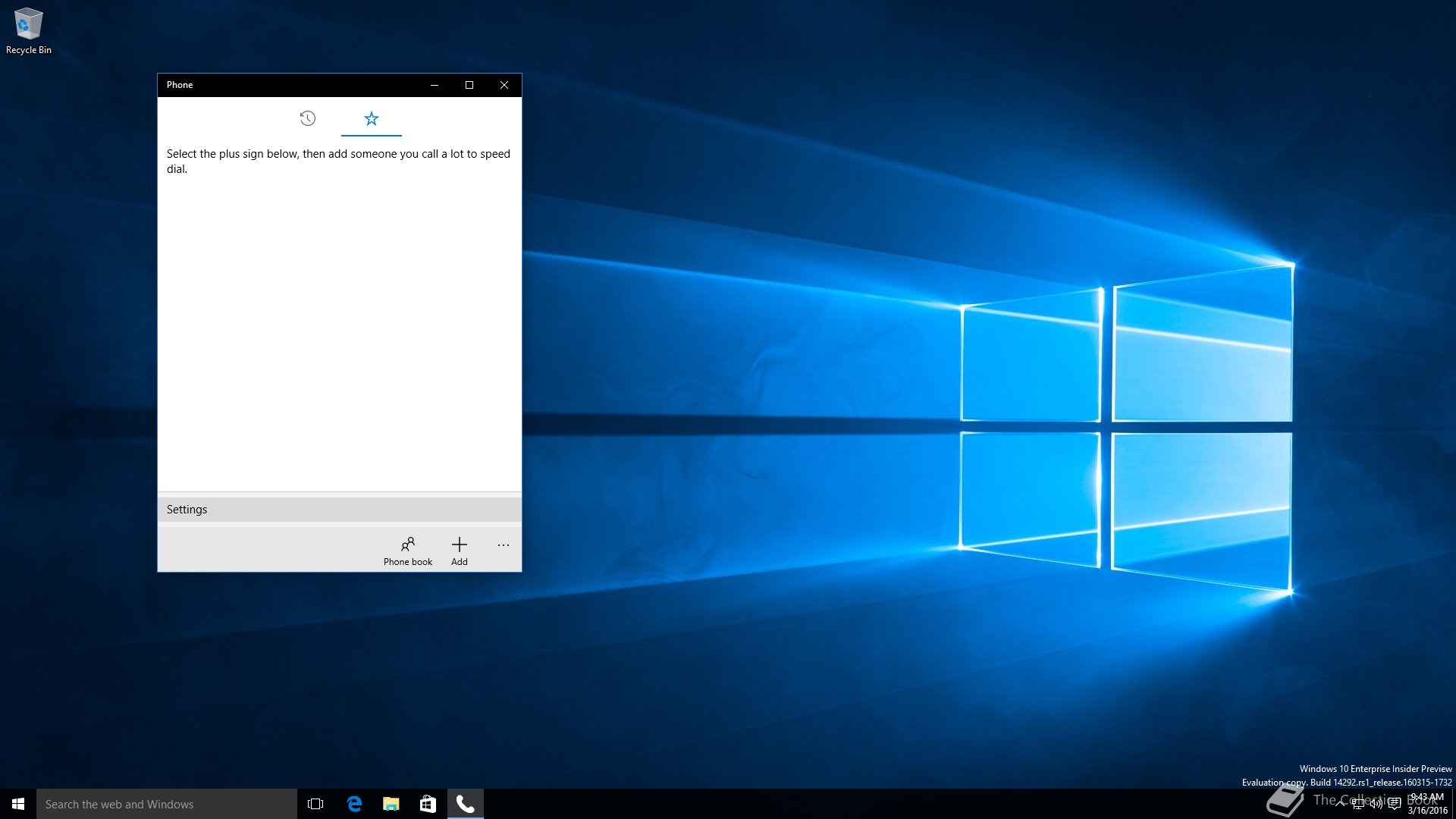Collapse the more options ellipsis menu
This screenshot has height=819, width=1456.
click(504, 545)
